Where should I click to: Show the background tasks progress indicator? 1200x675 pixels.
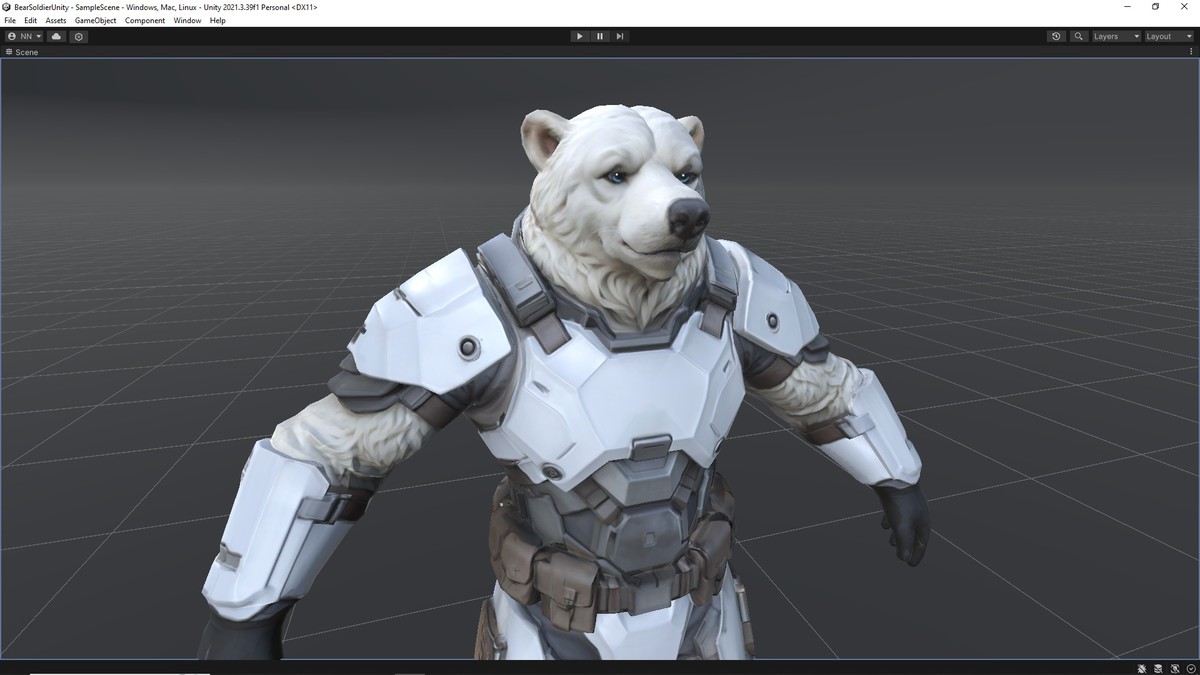click(x=1190, y=668)
